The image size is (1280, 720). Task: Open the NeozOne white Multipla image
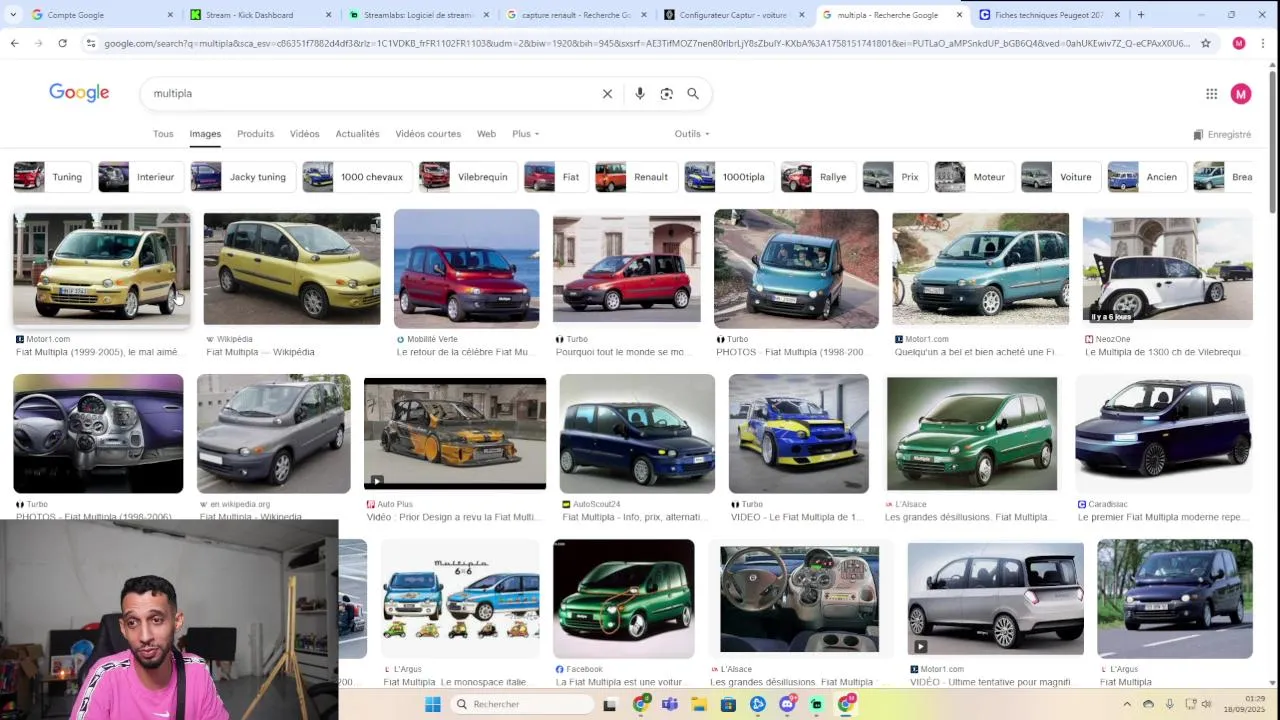1167,269
